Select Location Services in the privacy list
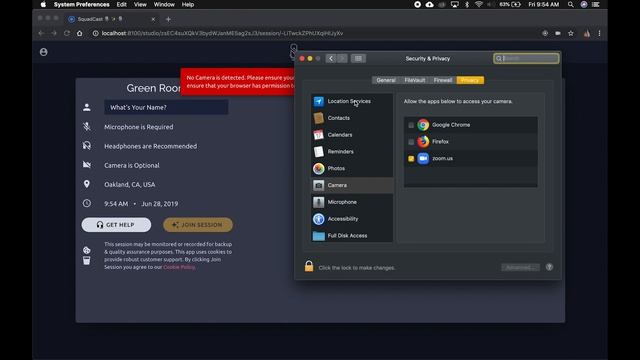 coord(352,101)
